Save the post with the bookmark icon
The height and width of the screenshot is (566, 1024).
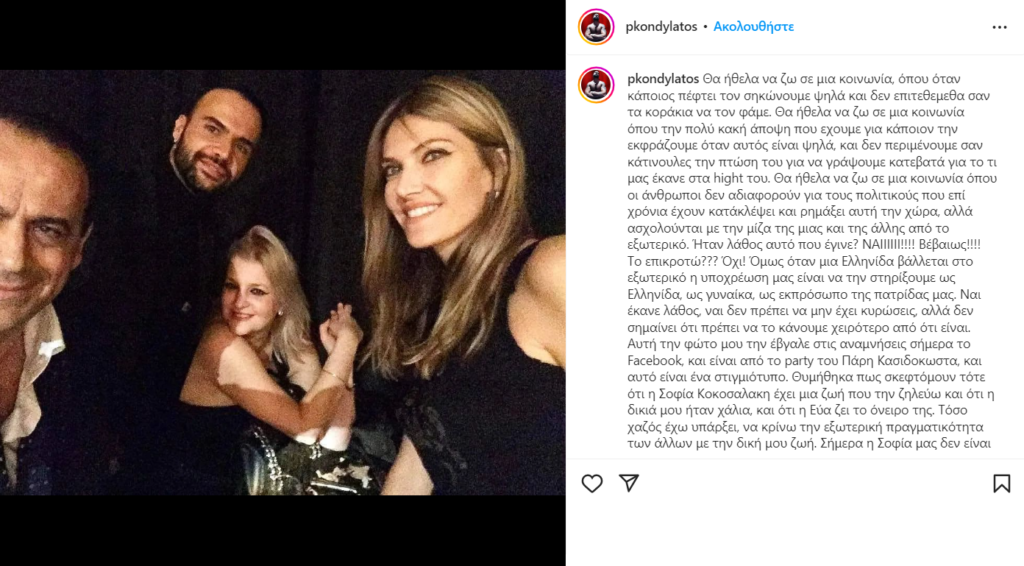[x=1001, y=483]
